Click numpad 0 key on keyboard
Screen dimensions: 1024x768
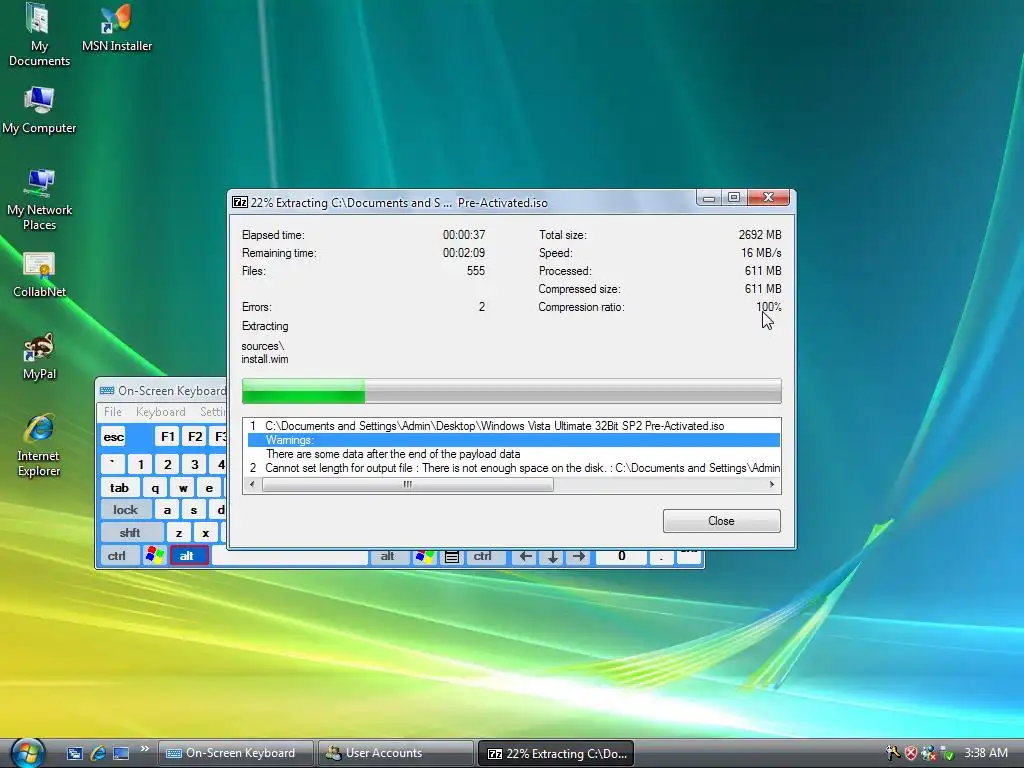click(622, 556)
